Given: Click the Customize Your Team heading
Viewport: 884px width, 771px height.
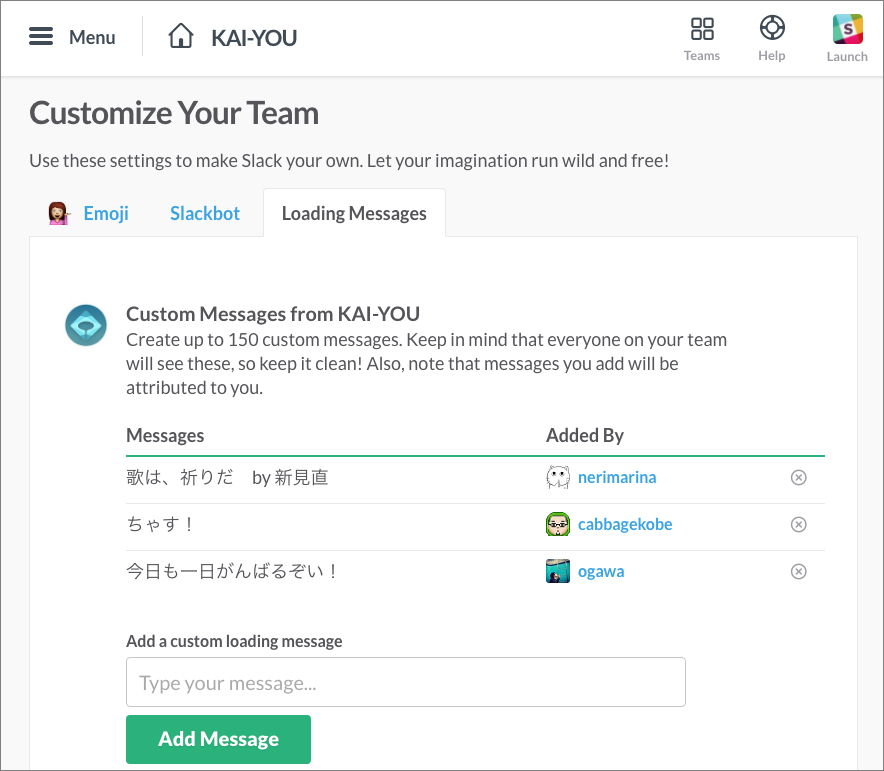Looking at the screenshot, I should pyautogui.click(x=174, y=113).
